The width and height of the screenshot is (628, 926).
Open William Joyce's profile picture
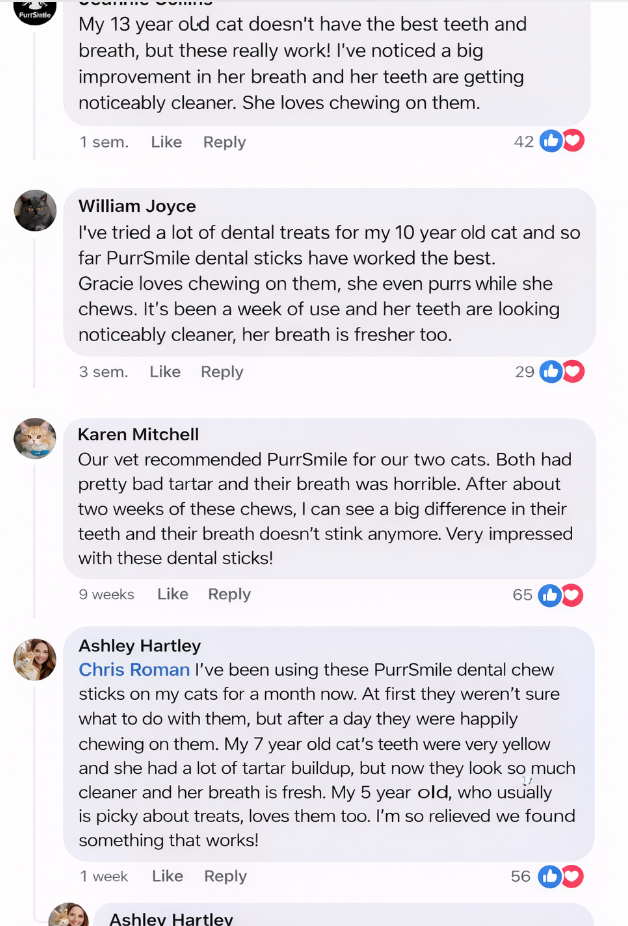click(35, 210)
